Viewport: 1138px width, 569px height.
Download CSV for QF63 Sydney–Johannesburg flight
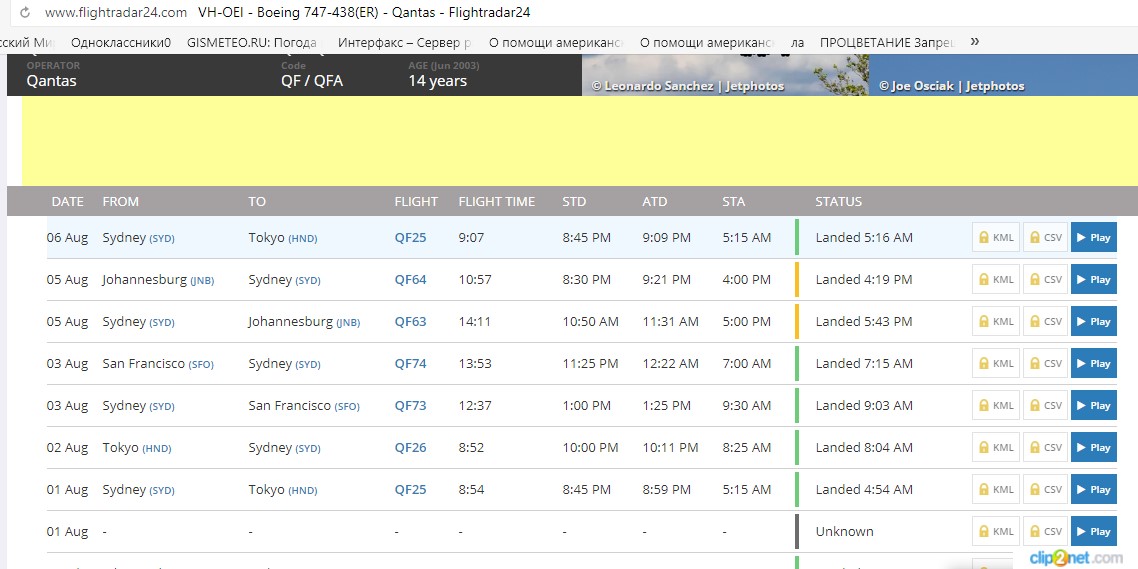[x=1045, y=322]
